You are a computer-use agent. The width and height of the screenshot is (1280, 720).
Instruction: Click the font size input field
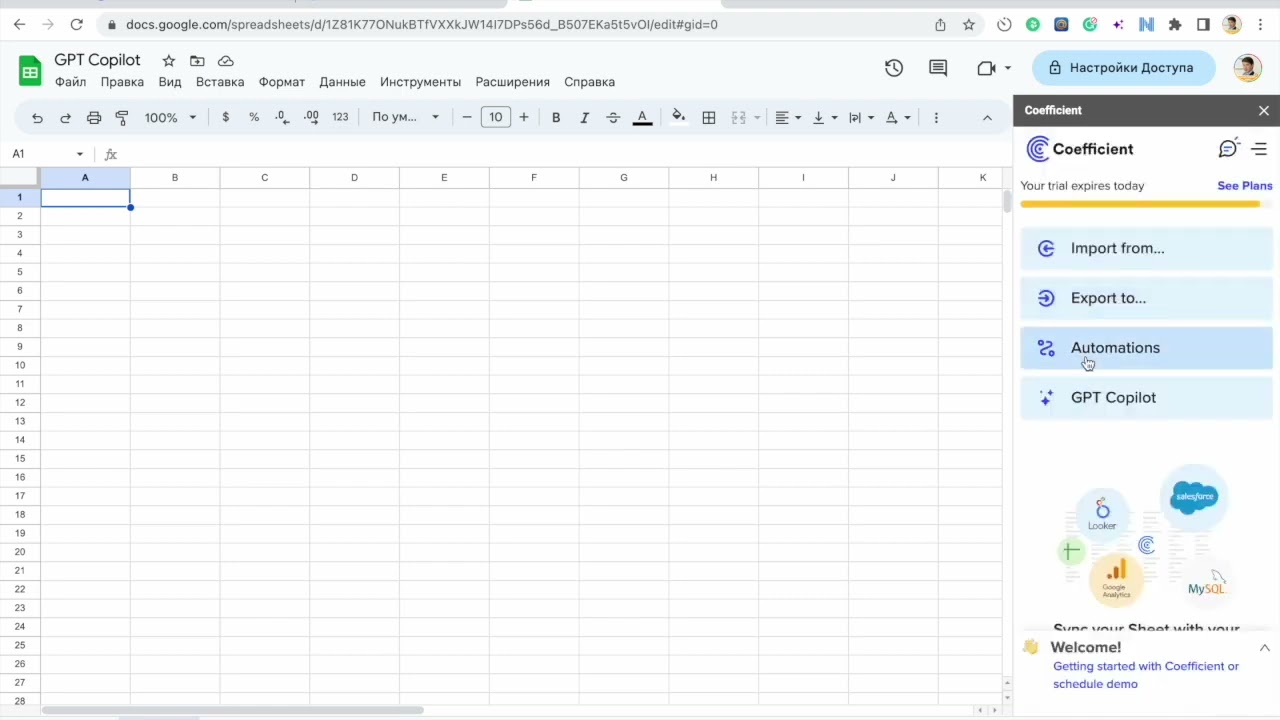click(495, 118)
